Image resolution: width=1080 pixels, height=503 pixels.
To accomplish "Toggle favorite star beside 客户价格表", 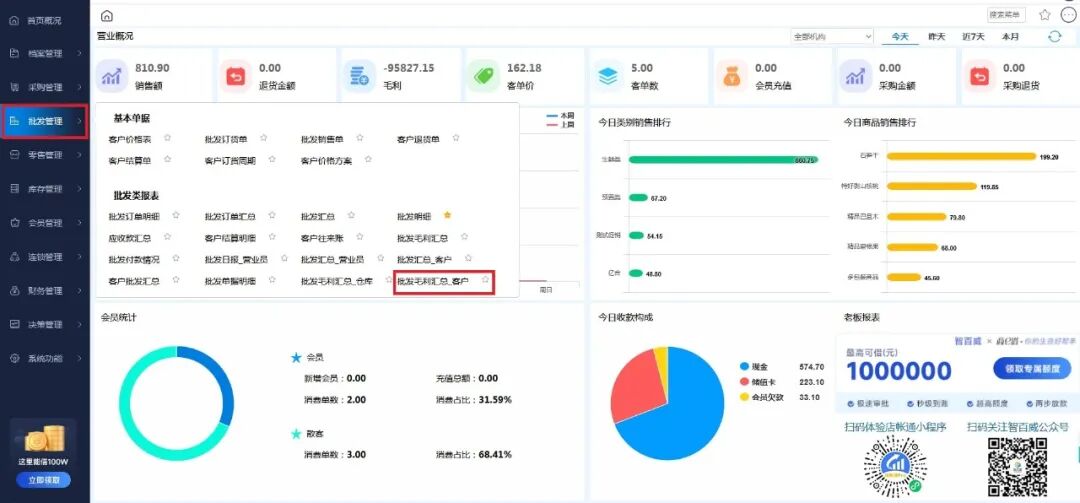I will [x=167, y=138].
